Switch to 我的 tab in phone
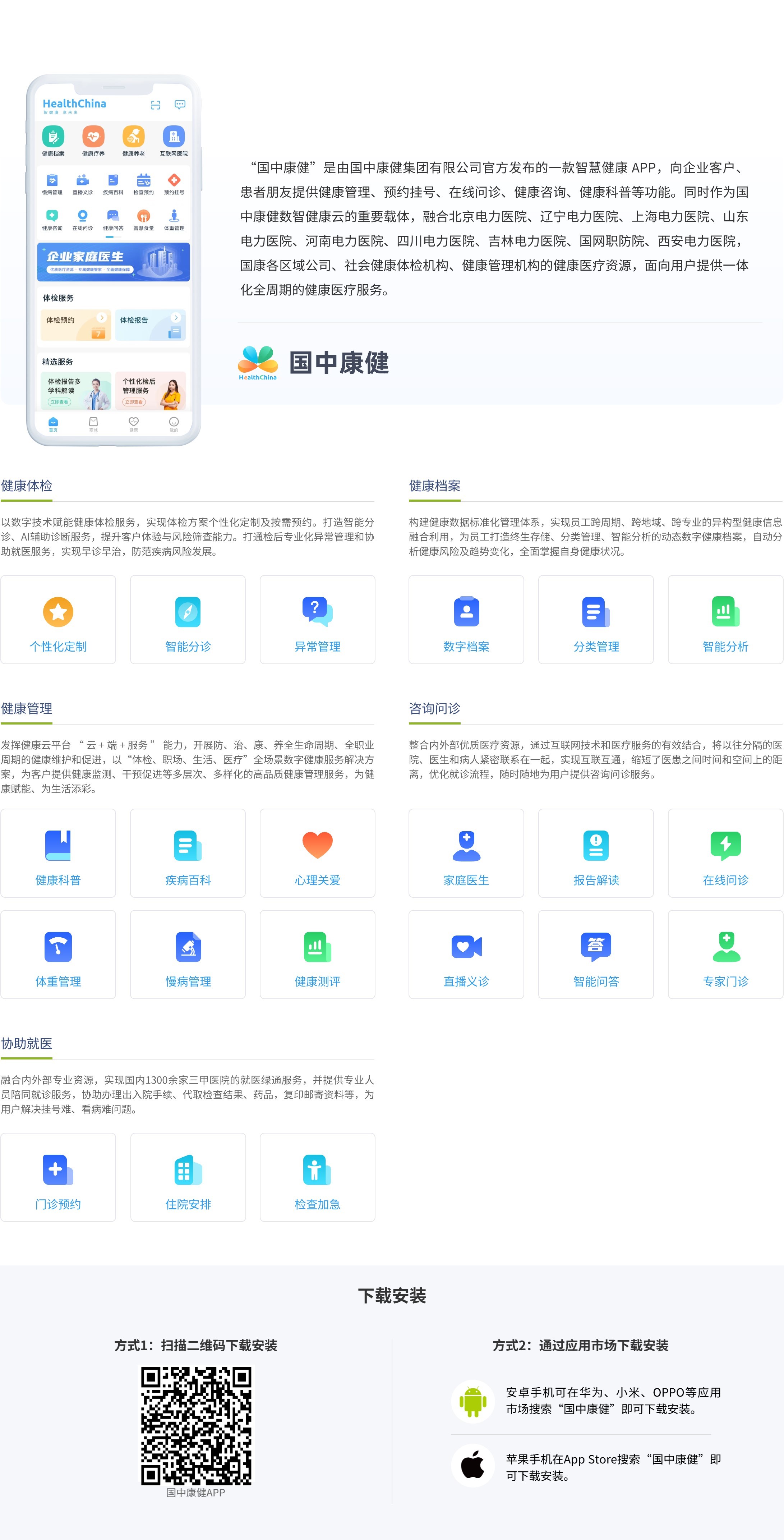Screen dimensions: 784x1540 [x=174, y=424]
